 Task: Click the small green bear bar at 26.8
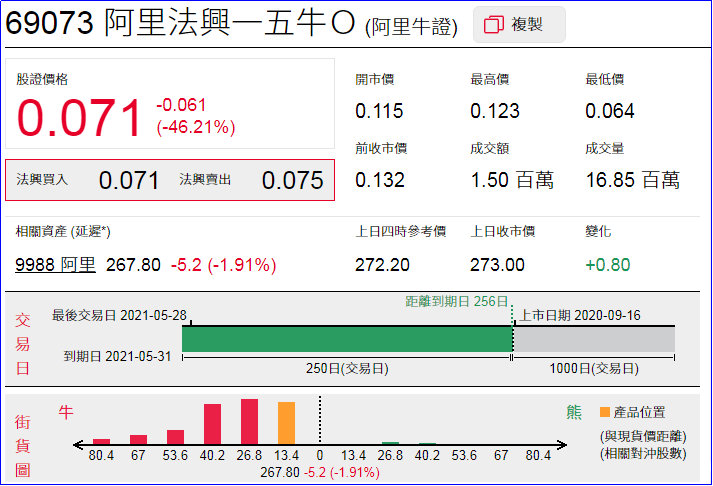(390, 443)
